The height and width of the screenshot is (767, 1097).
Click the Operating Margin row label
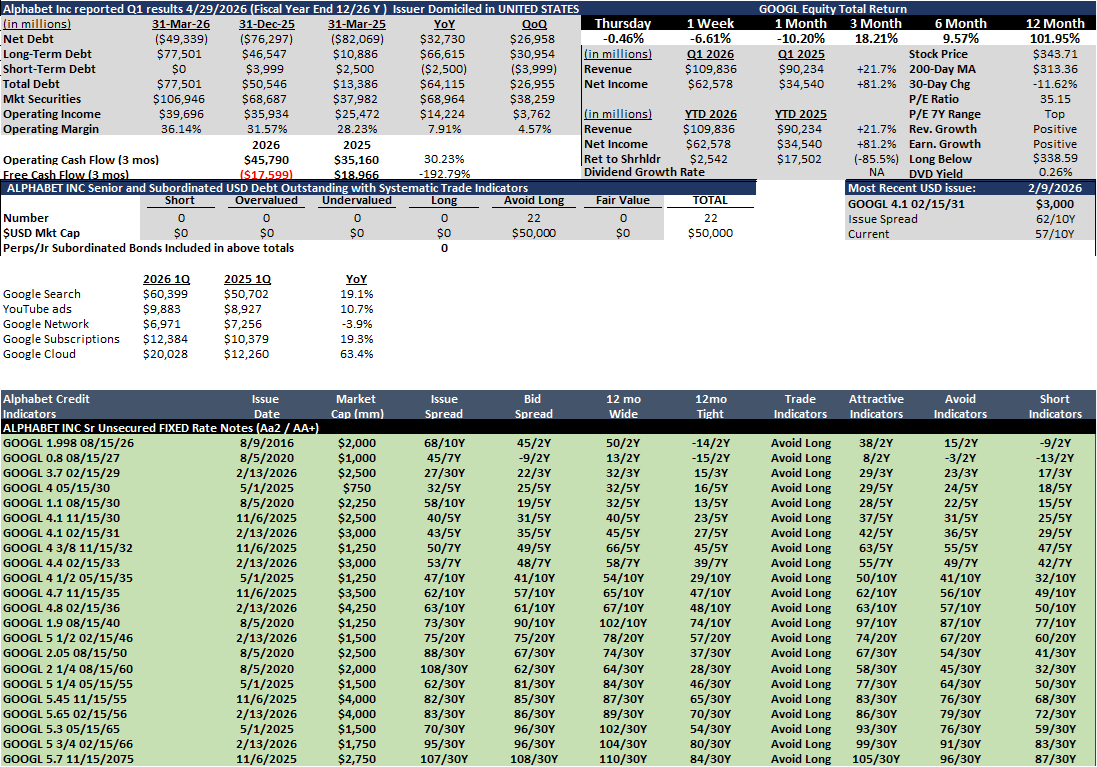51,129
